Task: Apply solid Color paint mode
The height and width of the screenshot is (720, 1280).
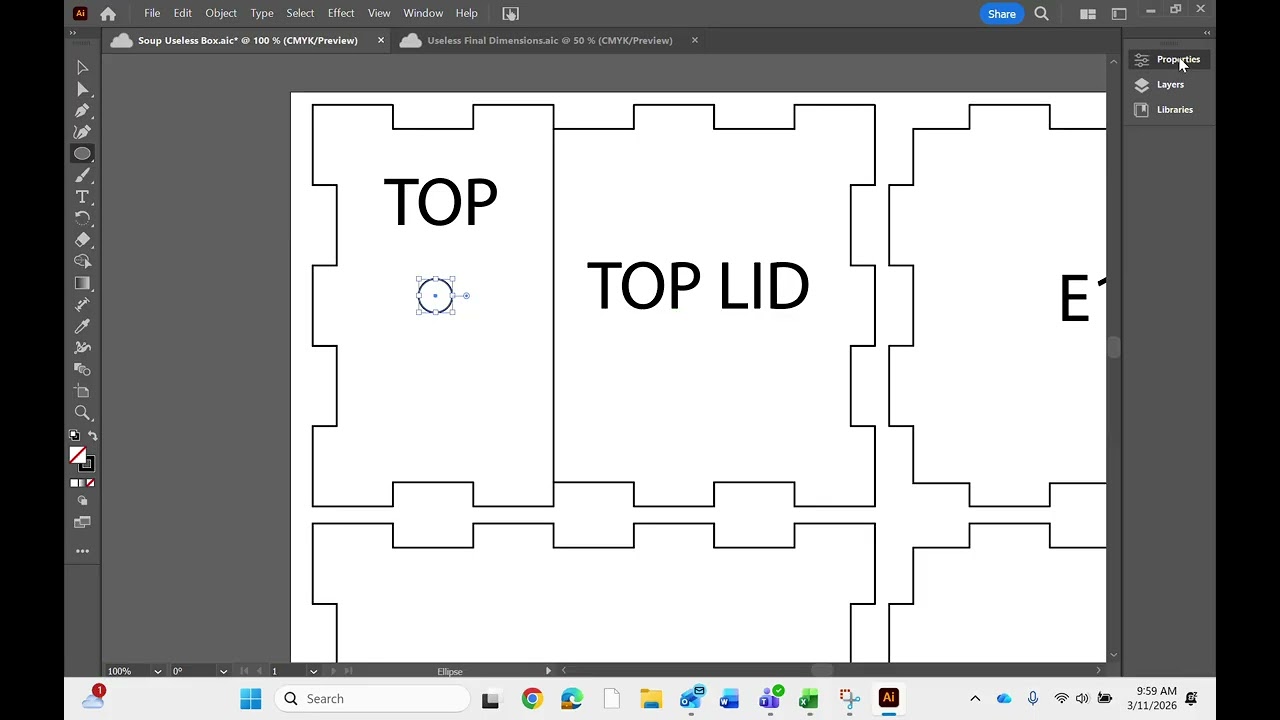Action: 74,483
